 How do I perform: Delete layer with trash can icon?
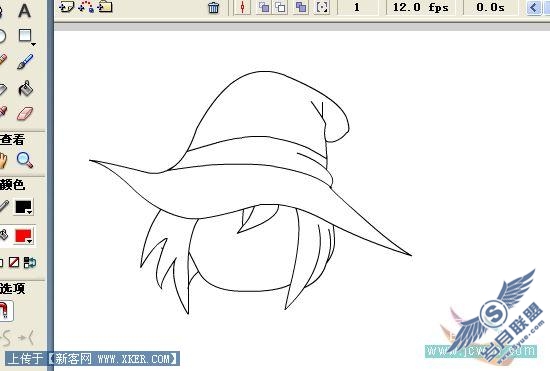(x=214, y=7)
